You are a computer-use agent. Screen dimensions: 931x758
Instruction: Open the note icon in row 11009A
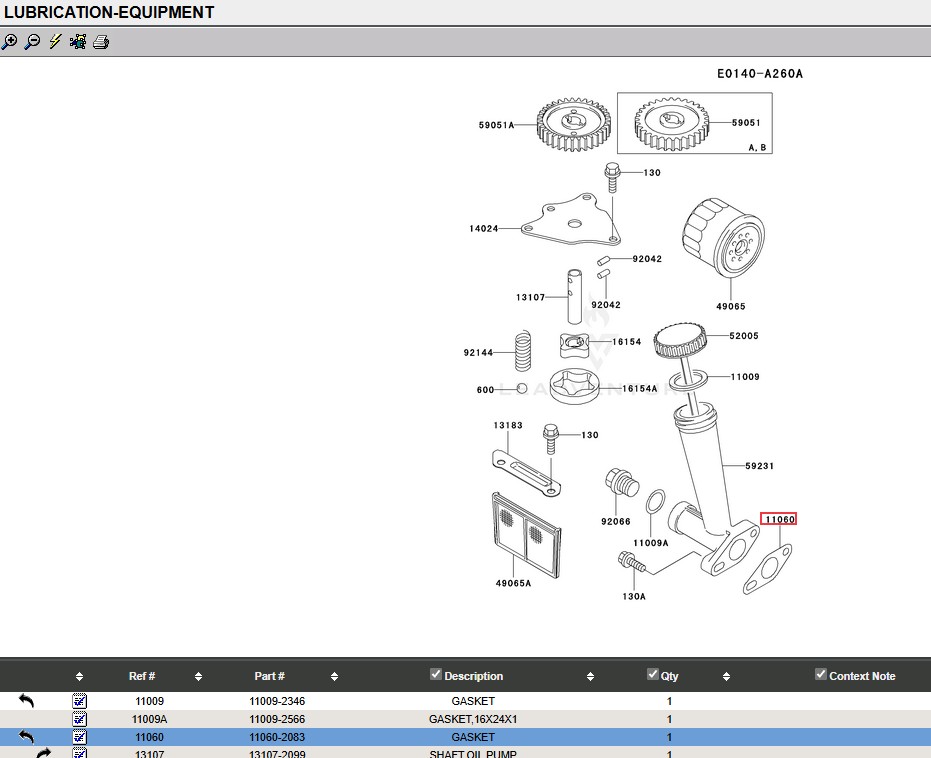[x=80, y=719]
